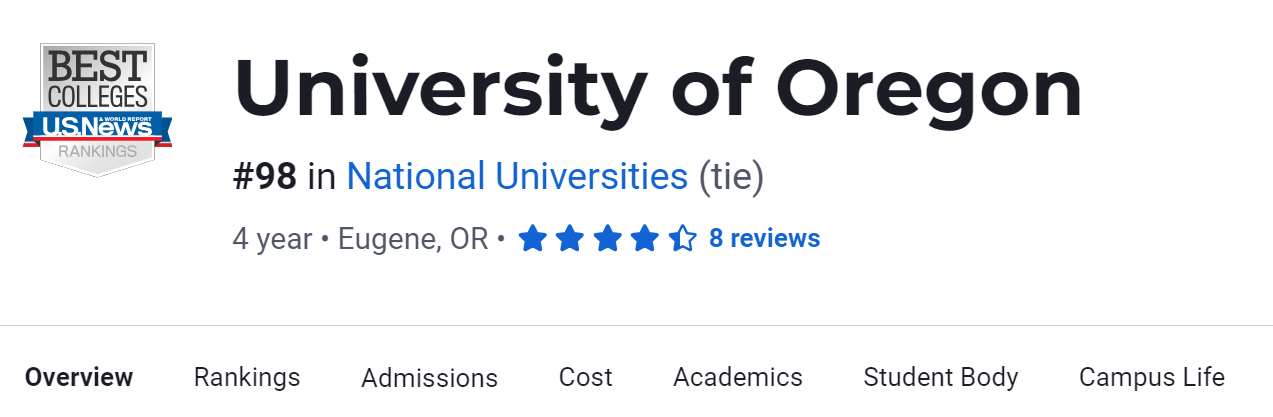Screen dimensions: 1273x417
Task: Go to the Admissions tab
Action: coord(429,378)
